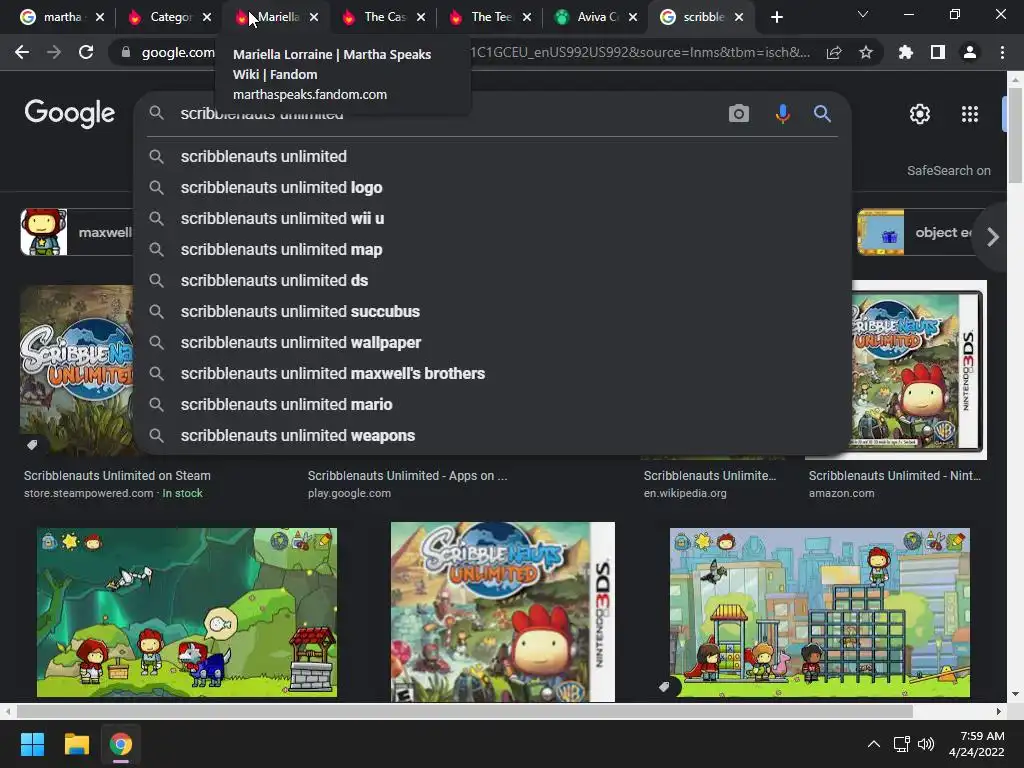Screen dimensions: 1024x768
Task: Open 'Scribblenauts Unlimited - Apps on ...' result
Action: 408,475
